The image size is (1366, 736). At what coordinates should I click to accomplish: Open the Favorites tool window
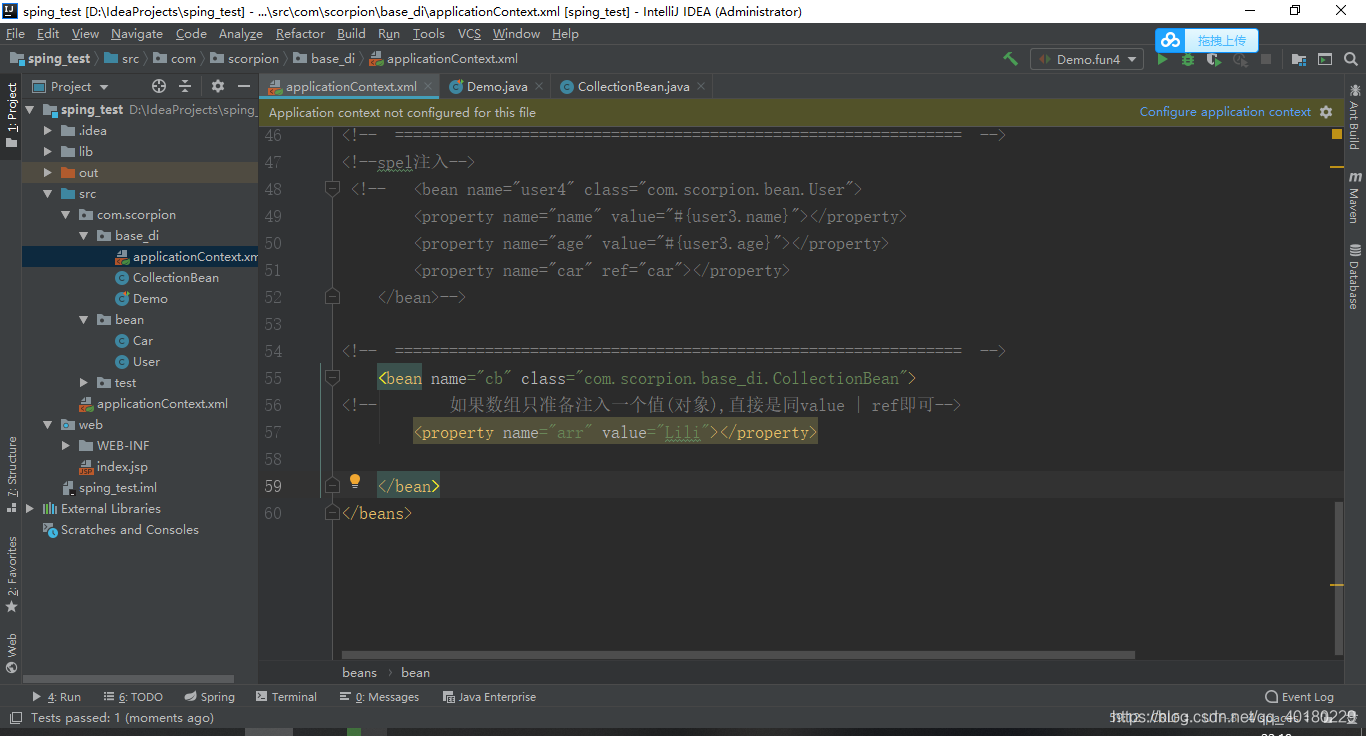(12, 575)
